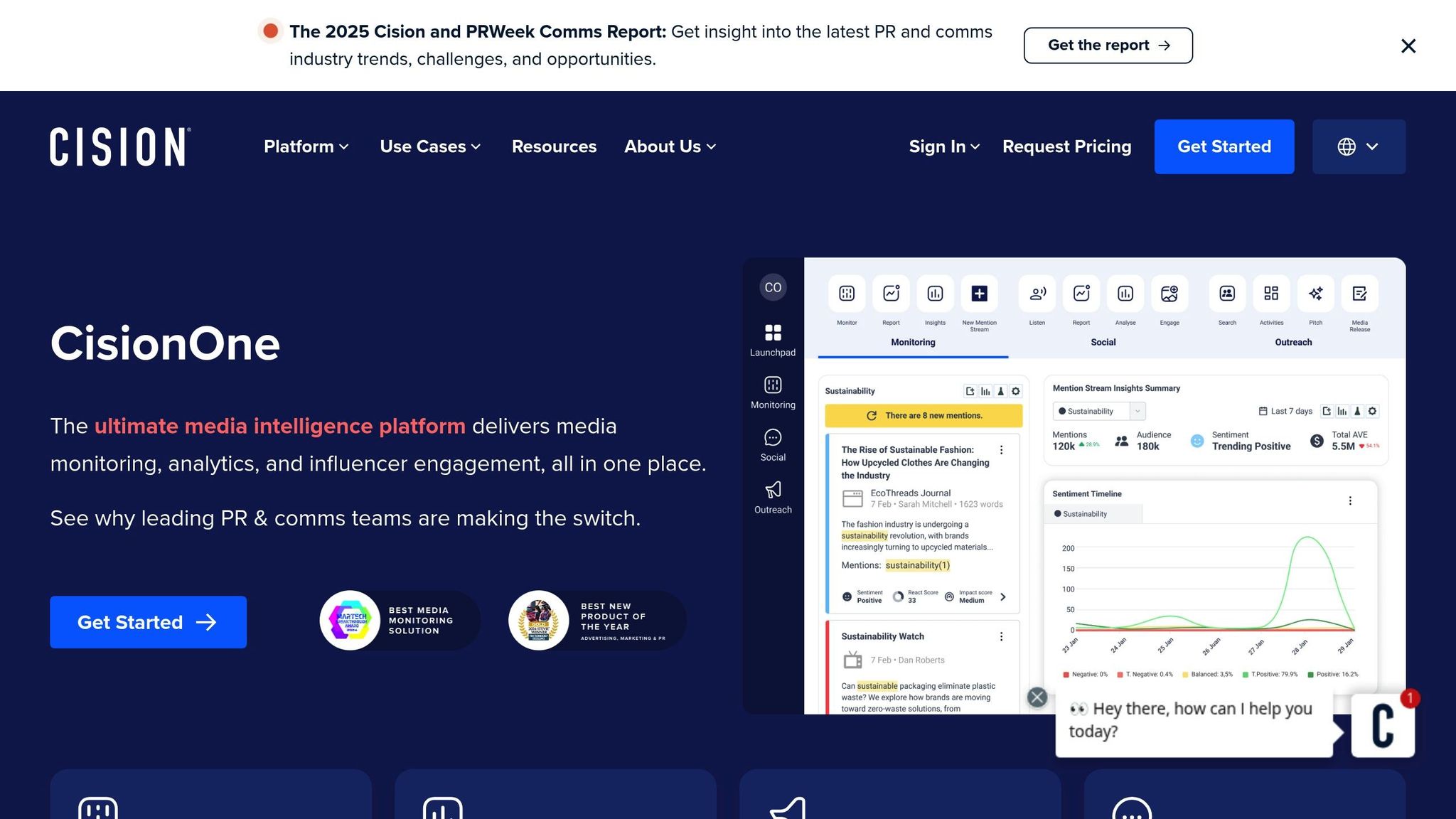Expand the article details chevron arrow
This screenshot has width=1456, height=819.
[1003, 597]
